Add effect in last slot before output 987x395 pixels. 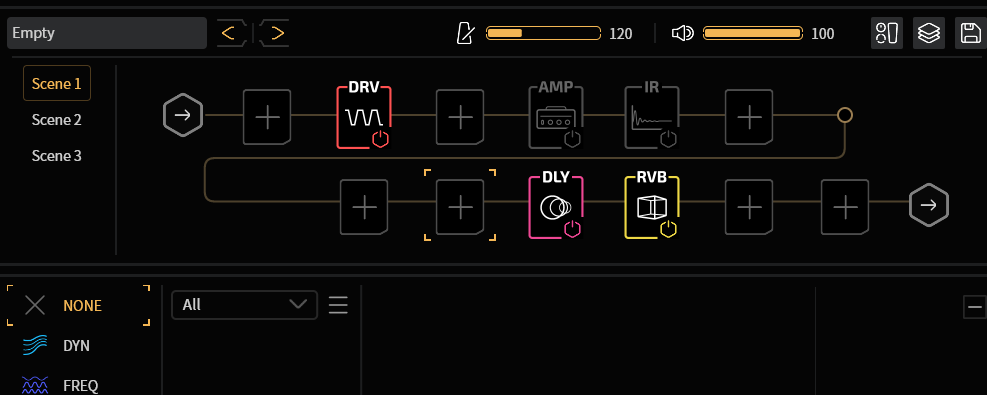click(845, 207)
